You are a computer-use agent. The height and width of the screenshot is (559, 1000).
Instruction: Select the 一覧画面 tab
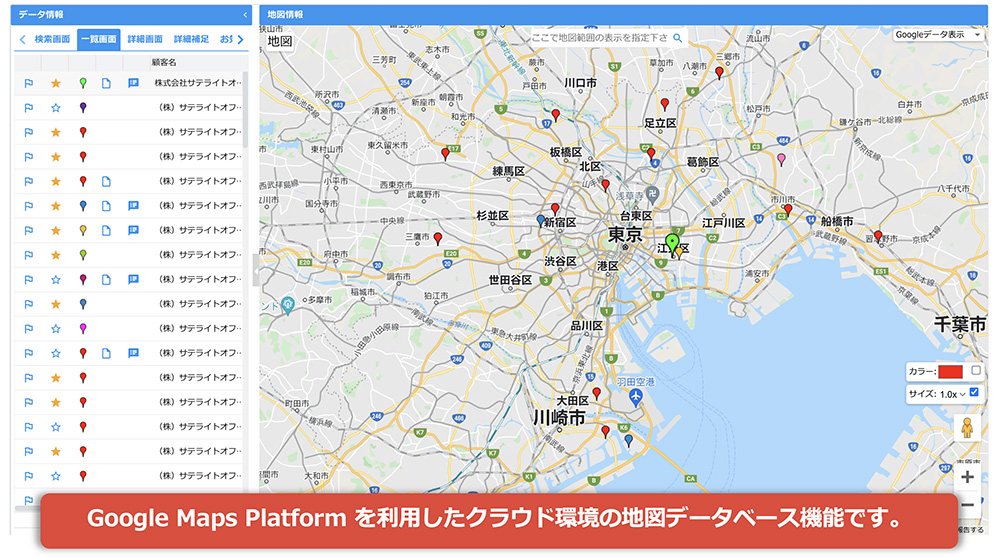(x=99, y=40)
